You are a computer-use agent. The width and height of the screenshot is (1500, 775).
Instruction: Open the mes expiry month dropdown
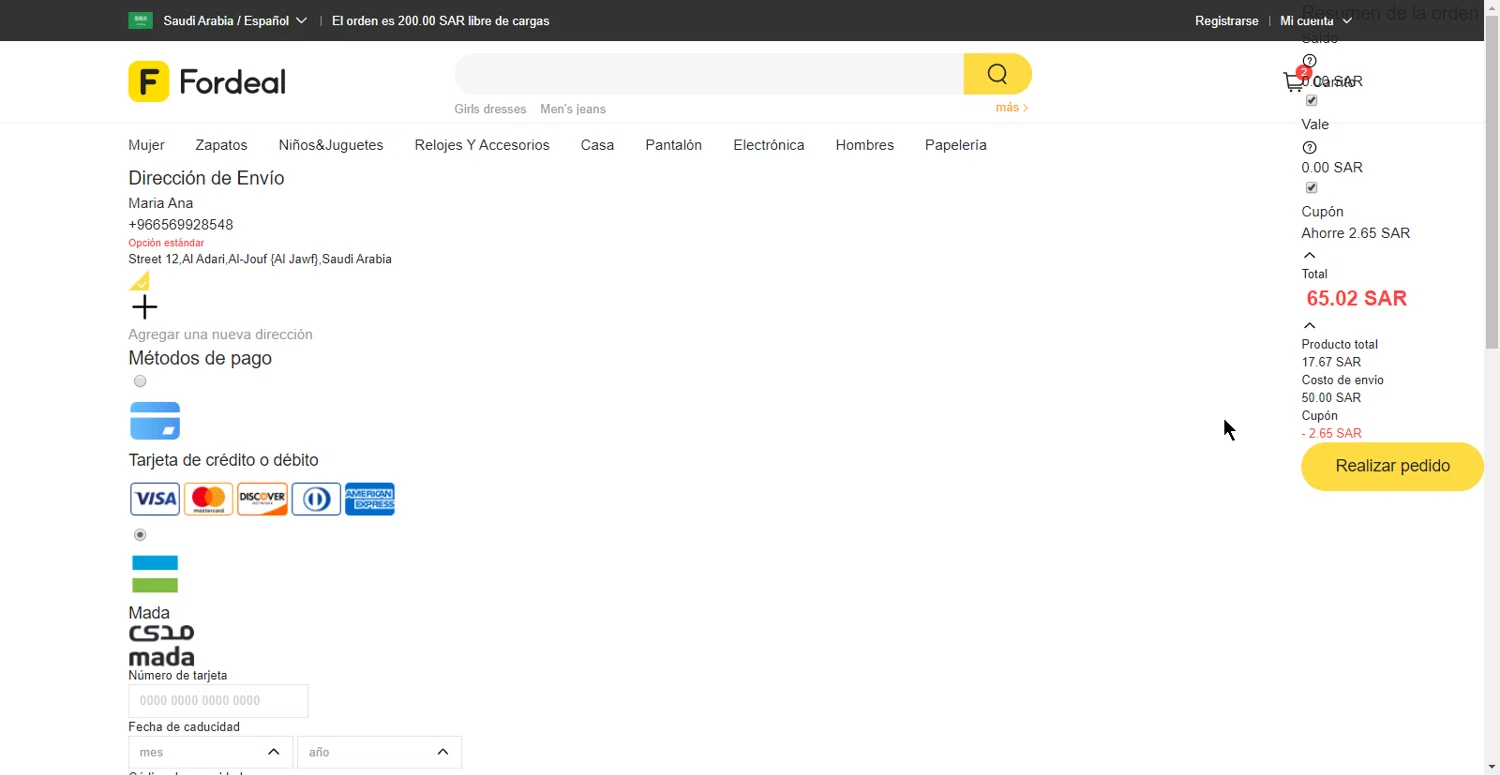click(211, 752)
